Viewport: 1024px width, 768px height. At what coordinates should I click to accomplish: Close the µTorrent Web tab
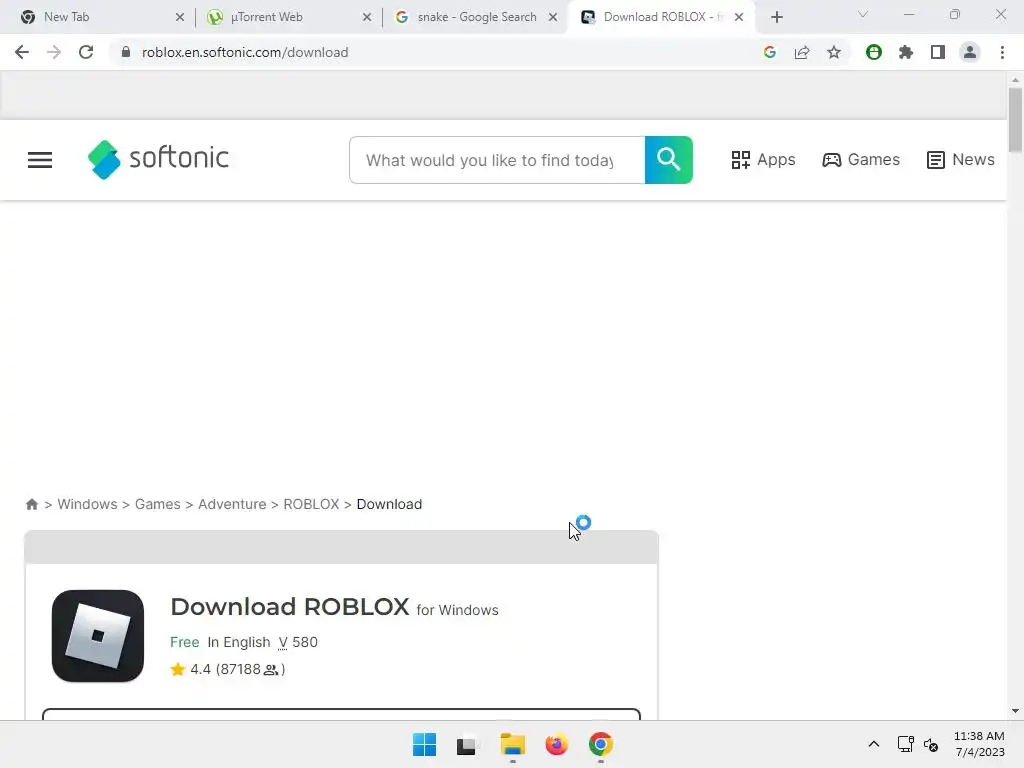tap(367, 17)
